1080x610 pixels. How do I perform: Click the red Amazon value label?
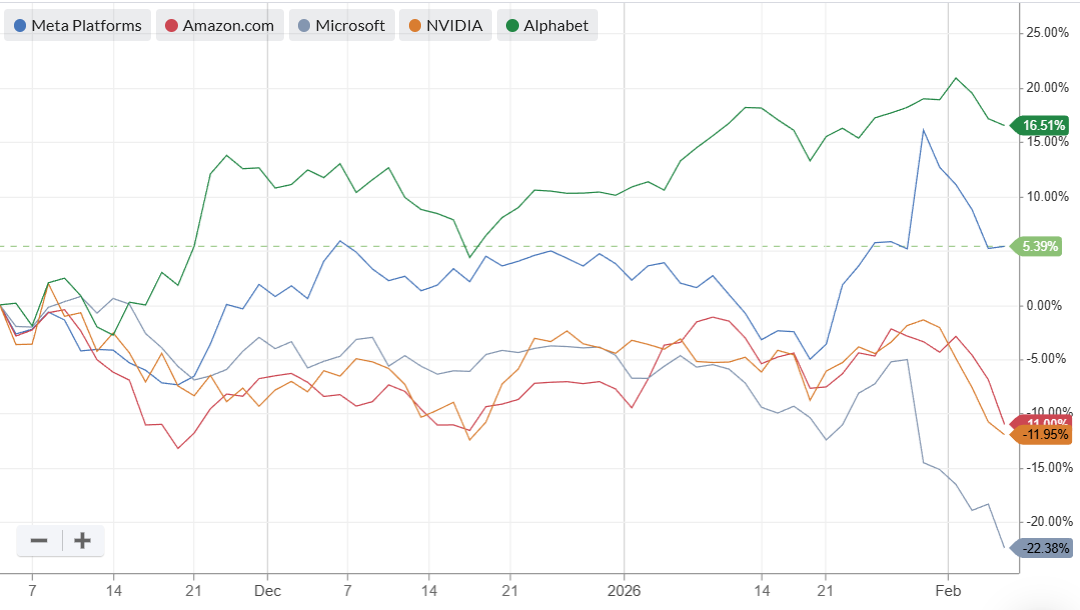click(x=1041, y=421)
